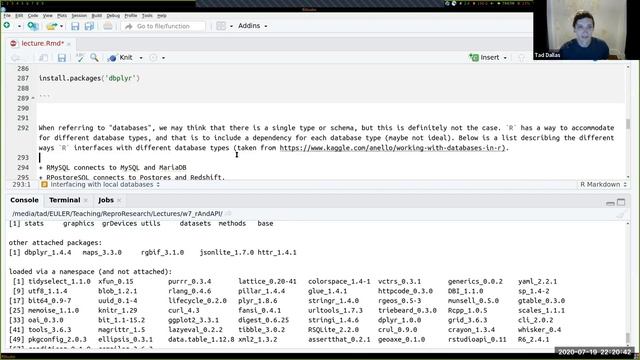Clear the console with the broom icon
Viewport: 640px width, 360px height.
(620, 215)
